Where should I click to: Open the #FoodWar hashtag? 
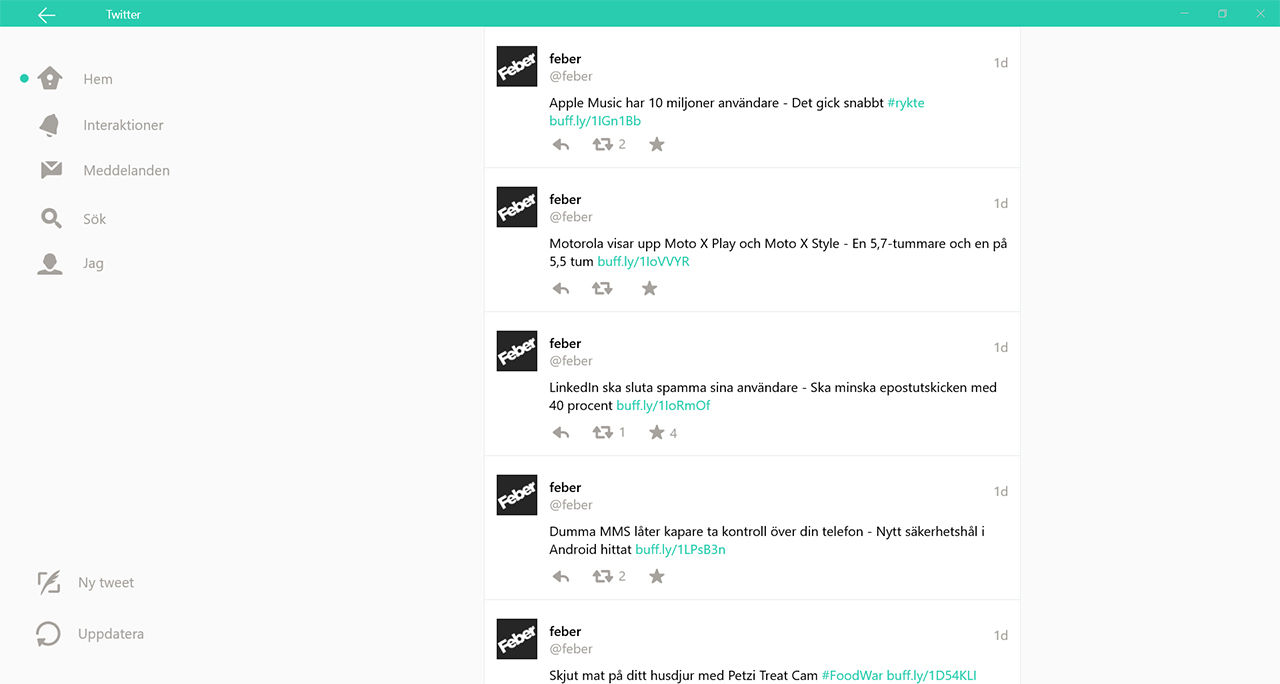(x=851, y=675)
